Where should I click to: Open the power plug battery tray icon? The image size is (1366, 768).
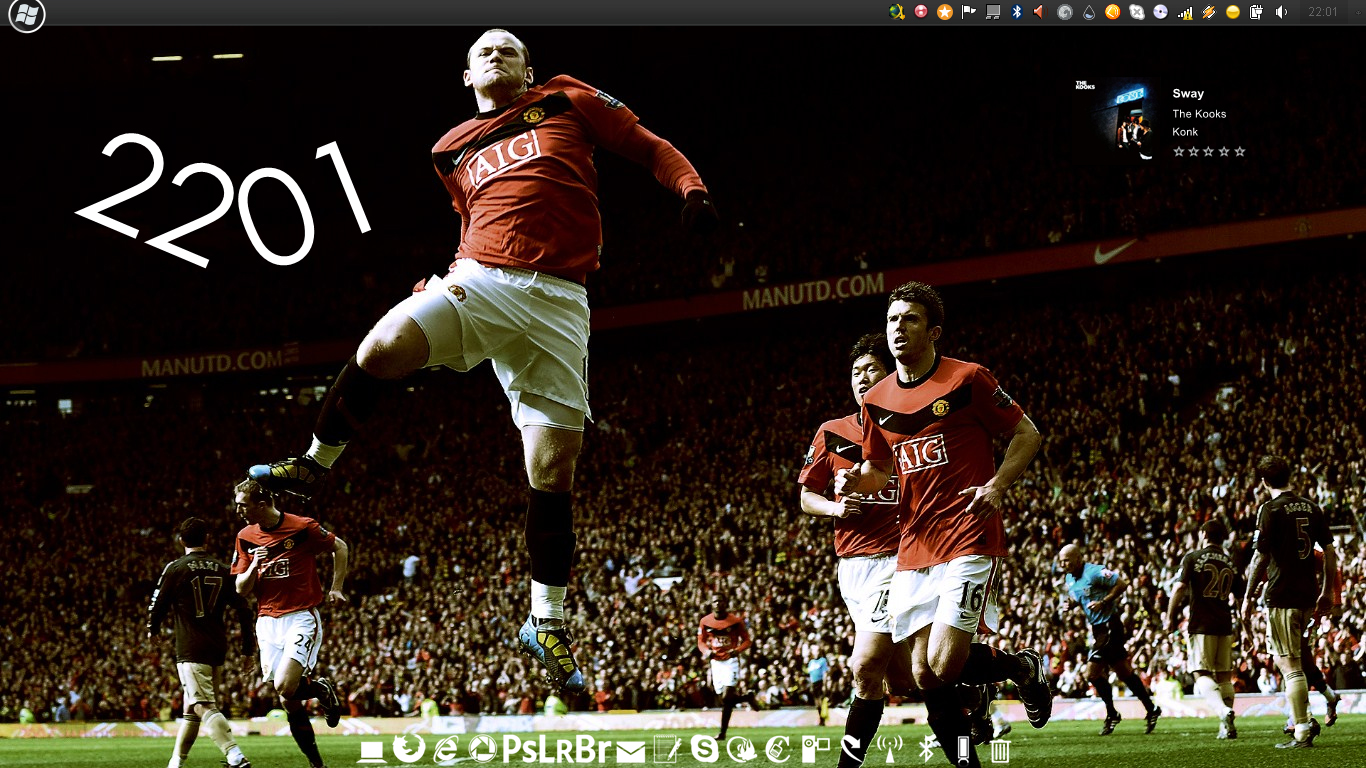coord(1256,12)
